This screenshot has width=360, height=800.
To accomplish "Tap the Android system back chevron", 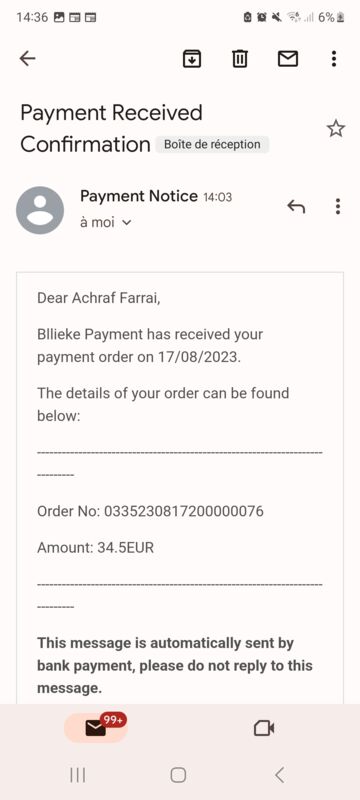I will (x=279, y=776).
